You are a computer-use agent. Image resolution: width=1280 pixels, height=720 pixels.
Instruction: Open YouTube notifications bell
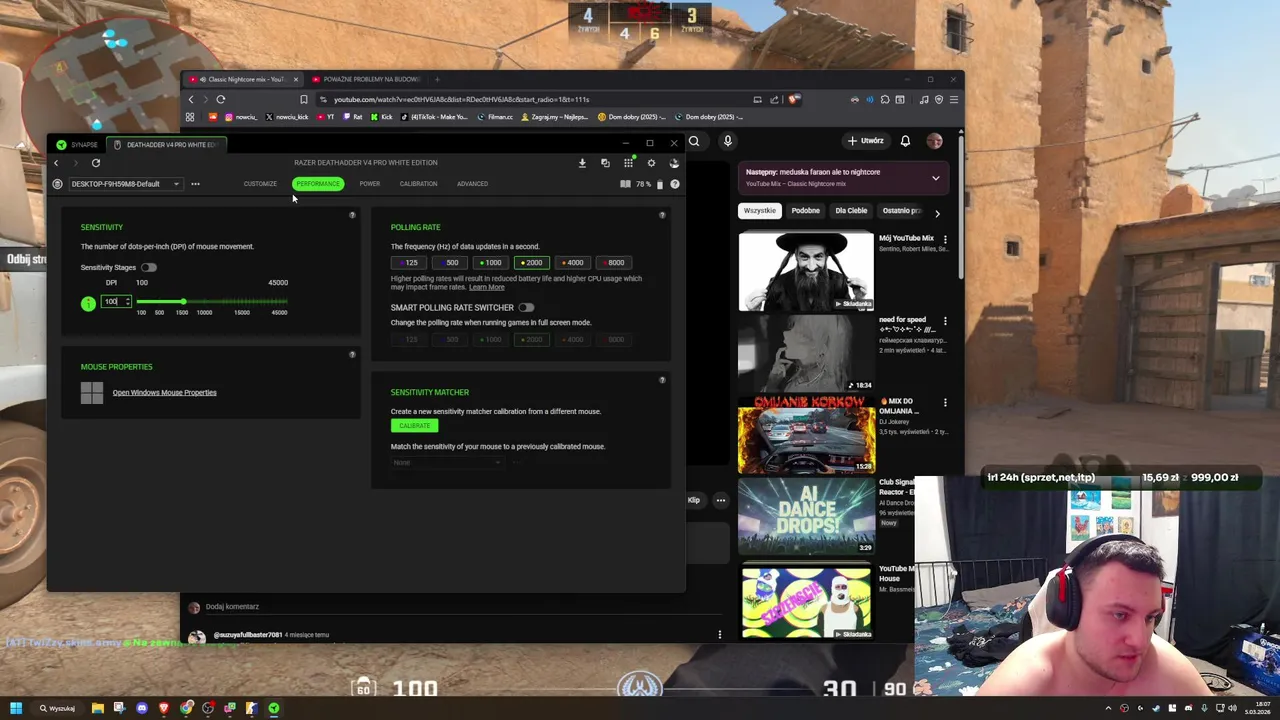[x=905, y=141]
